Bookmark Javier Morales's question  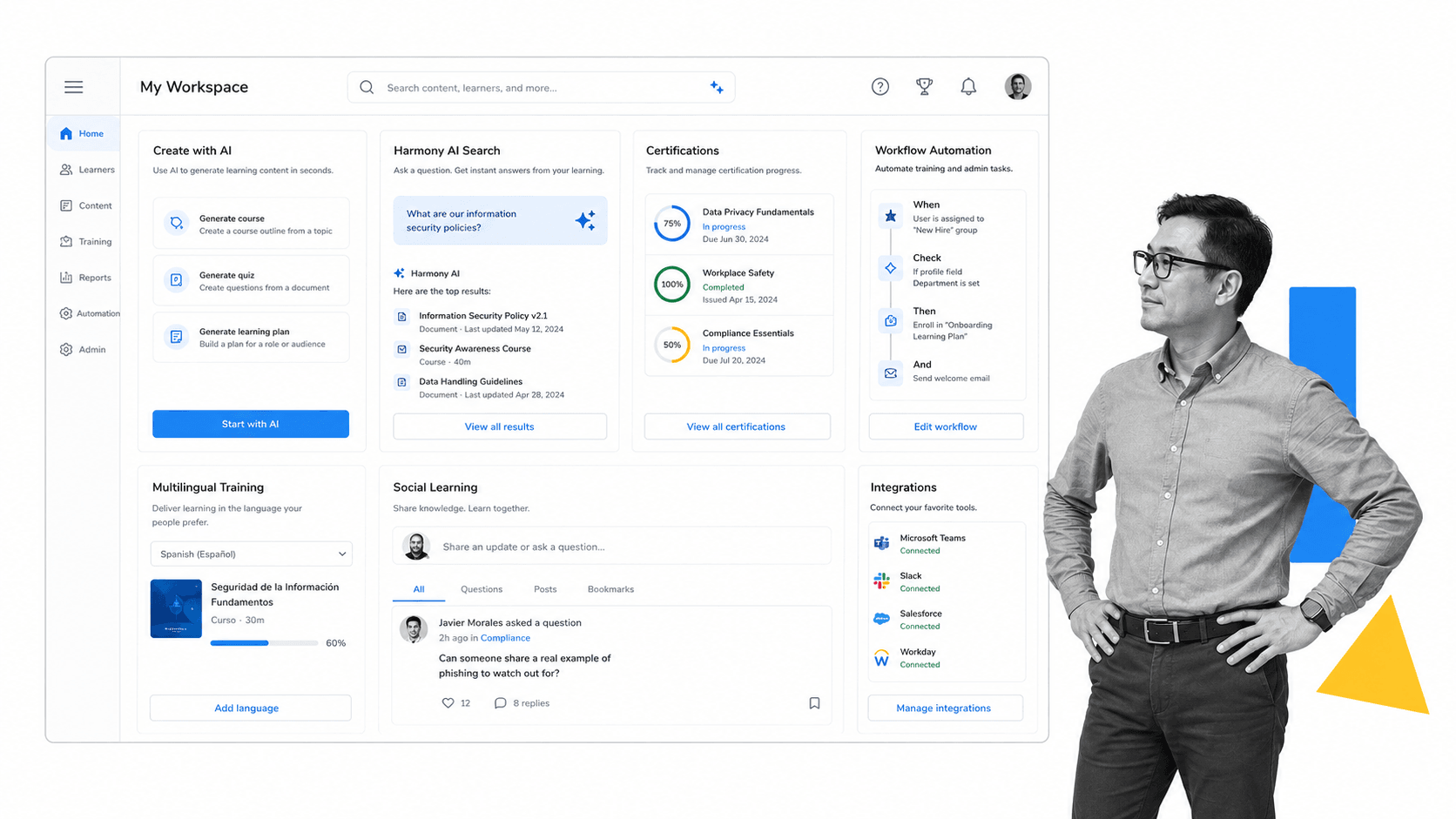tap(814, 703)
